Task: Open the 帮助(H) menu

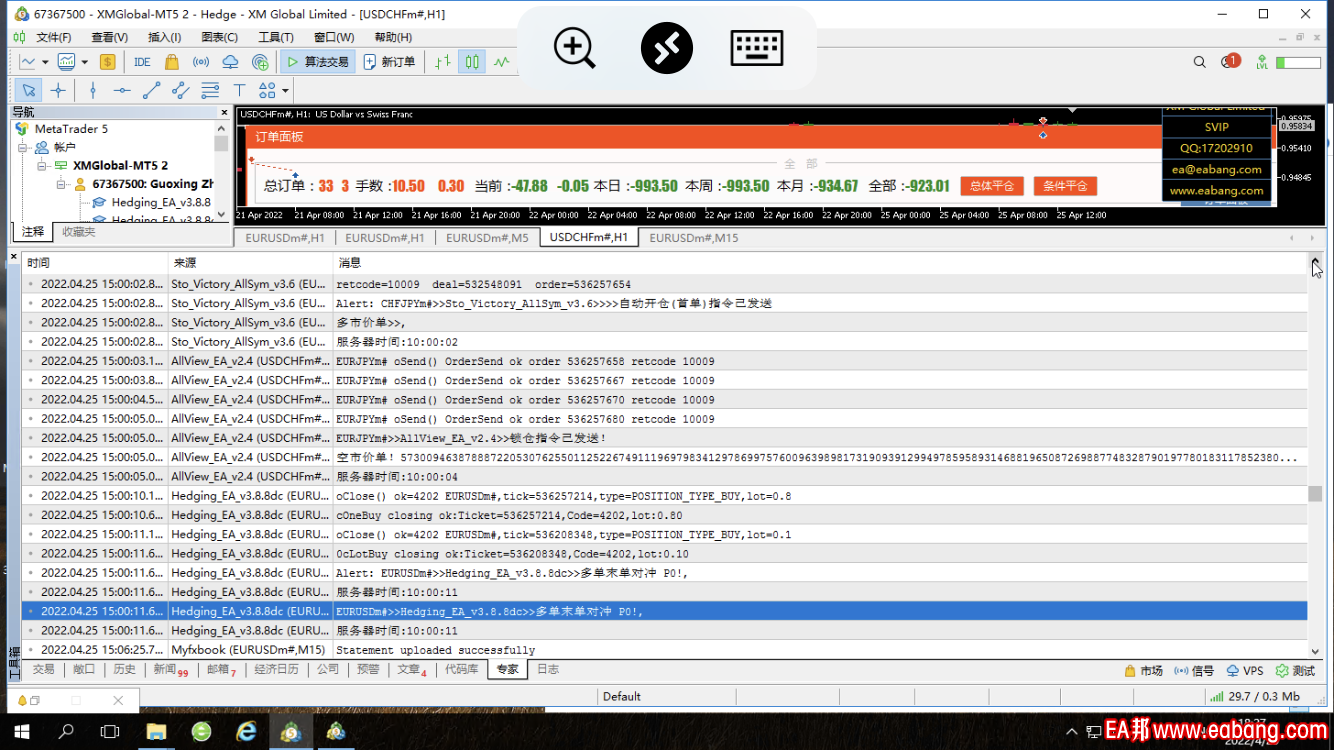Action: [392, 37]
